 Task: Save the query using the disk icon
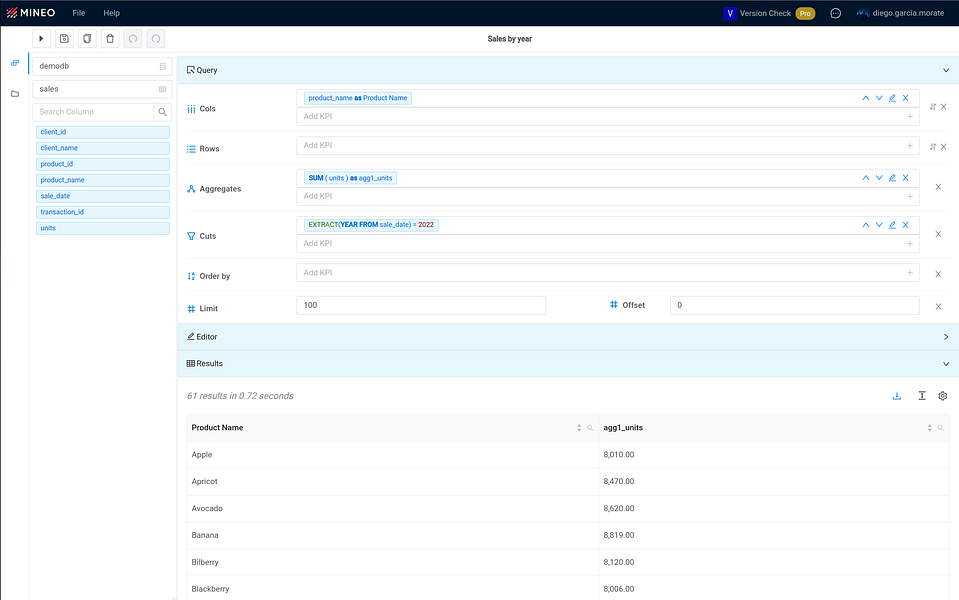[x=64, y=39]
